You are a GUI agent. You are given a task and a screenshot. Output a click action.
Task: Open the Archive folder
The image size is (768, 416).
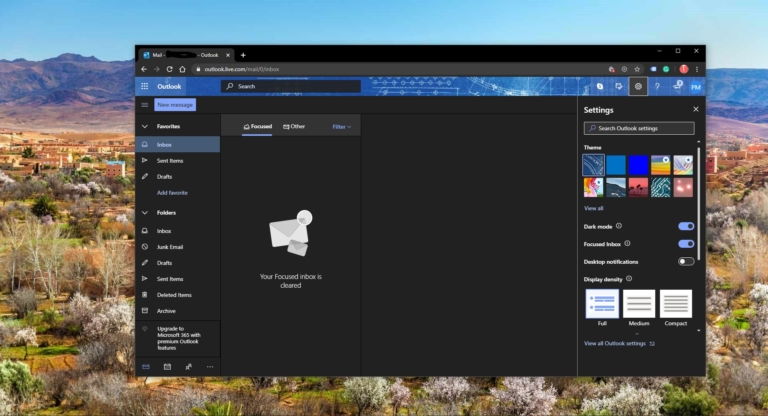coord(178,311)
